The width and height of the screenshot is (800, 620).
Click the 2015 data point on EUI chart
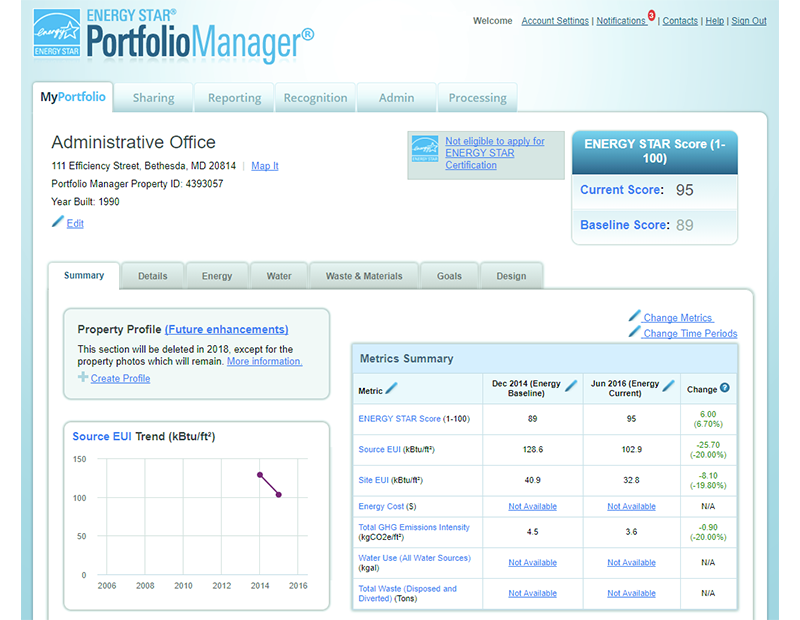pyautogui.click(x=279, y=494)
